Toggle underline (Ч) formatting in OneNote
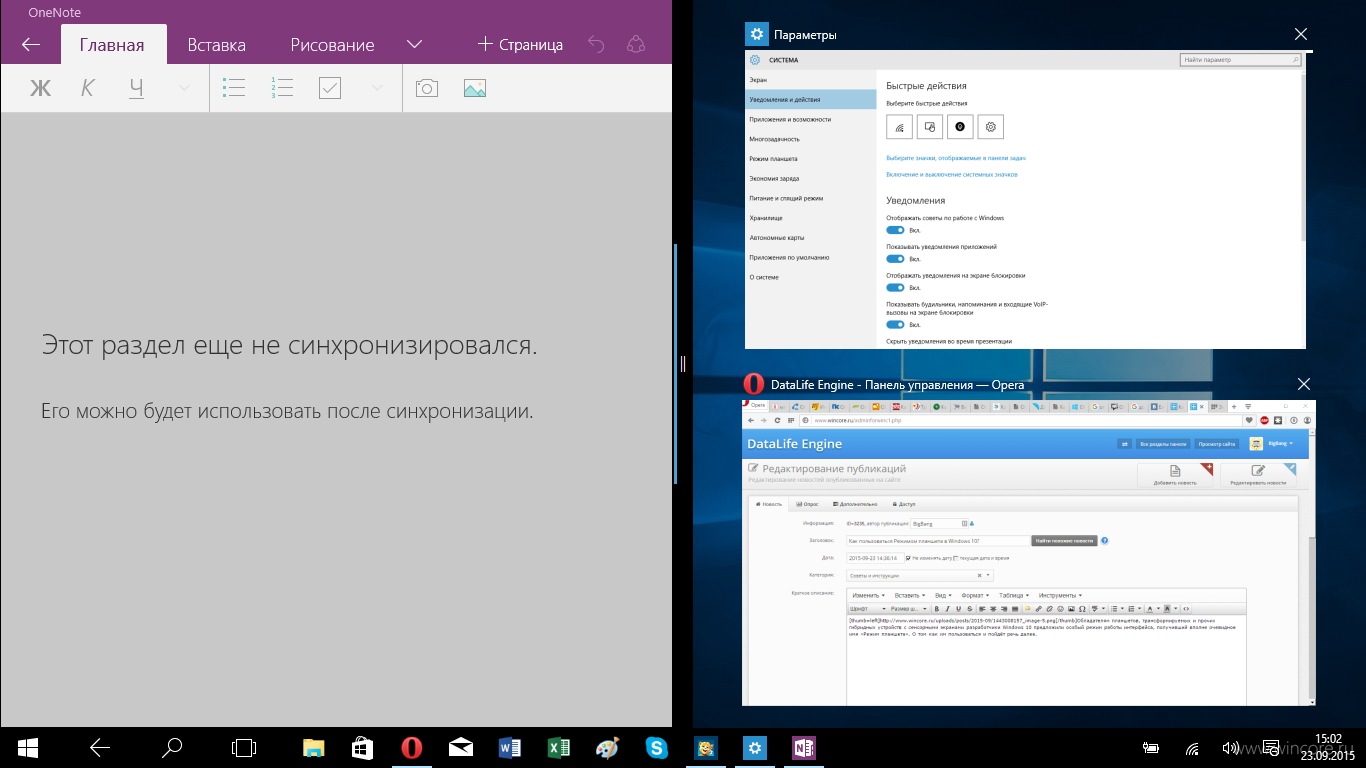 click(x=136, y=88)
